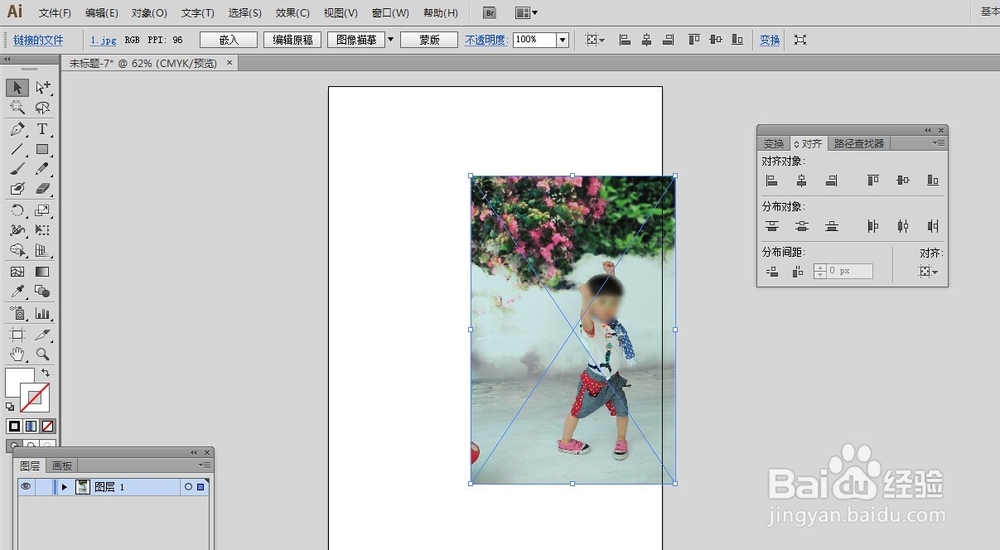The image size is (1000, 550).
Task: Click the 嵌入 button
Action: [x=228, y=40]
